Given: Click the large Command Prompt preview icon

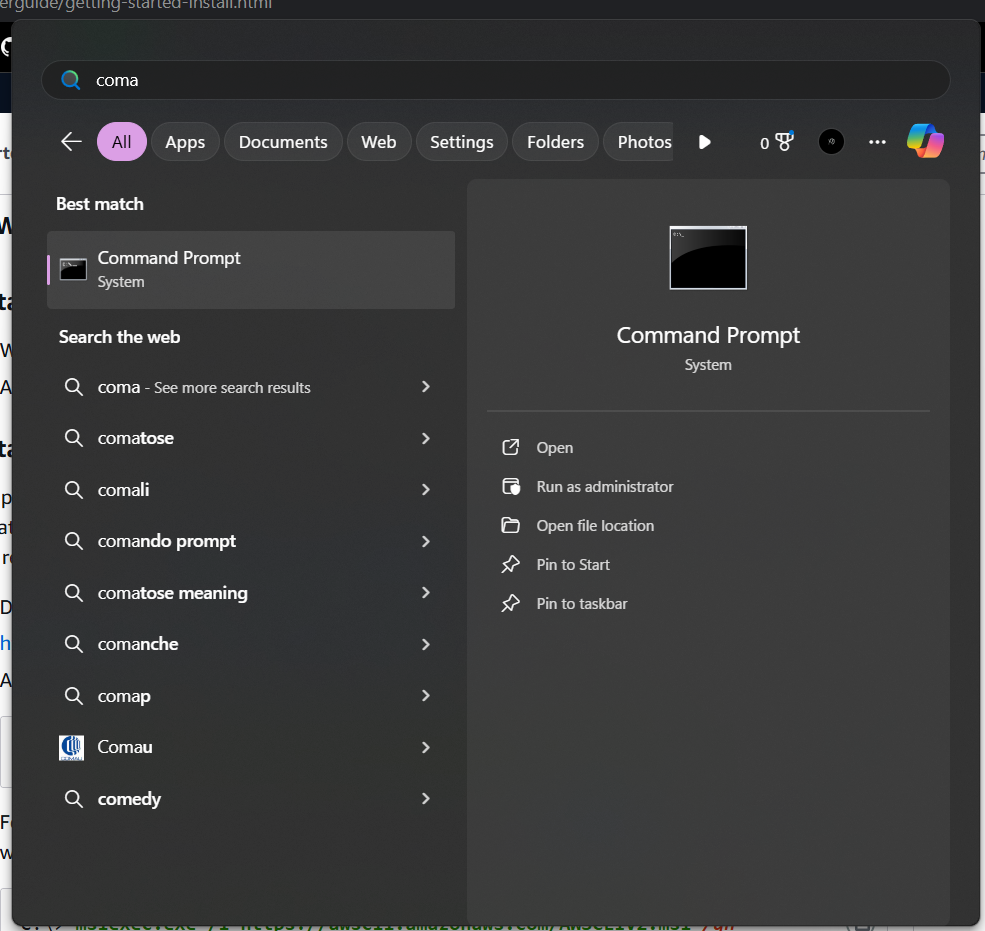Looking at the screenshot, I should click(x=708, y=258).
